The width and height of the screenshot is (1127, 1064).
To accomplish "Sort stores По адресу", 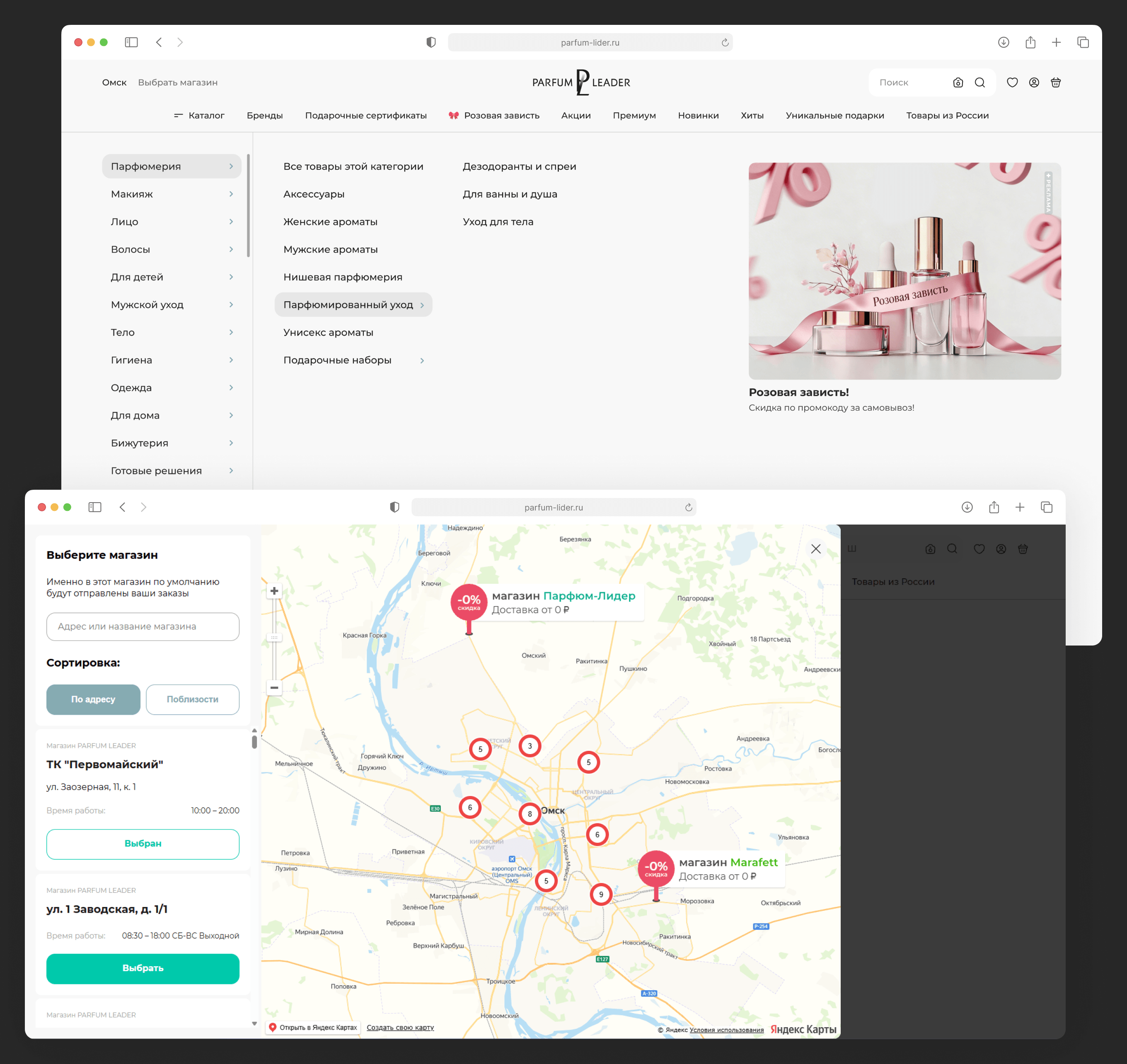I will [x=94, y=700].
